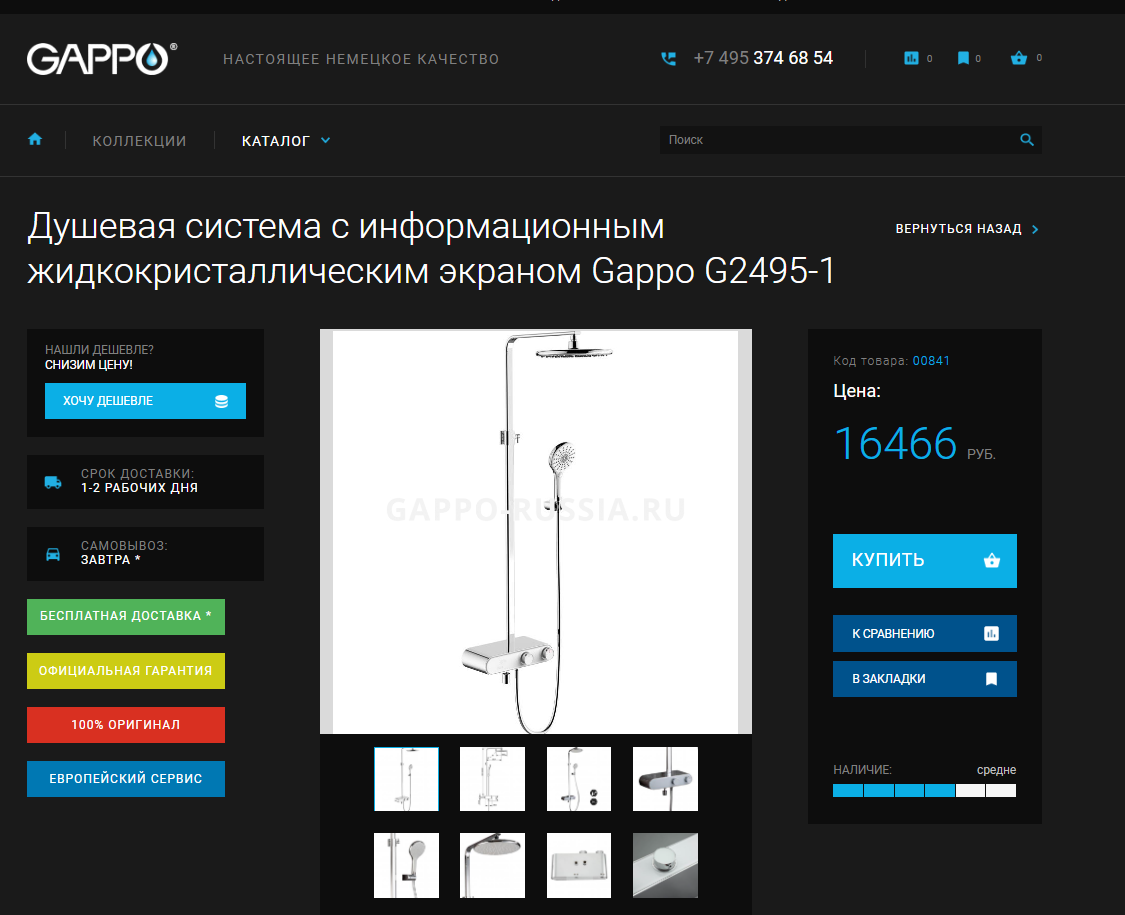The height and width of the screenshot is (915, 1125).
Task: Click the product title Gappo G2495-1
Action: pos(430,248)
